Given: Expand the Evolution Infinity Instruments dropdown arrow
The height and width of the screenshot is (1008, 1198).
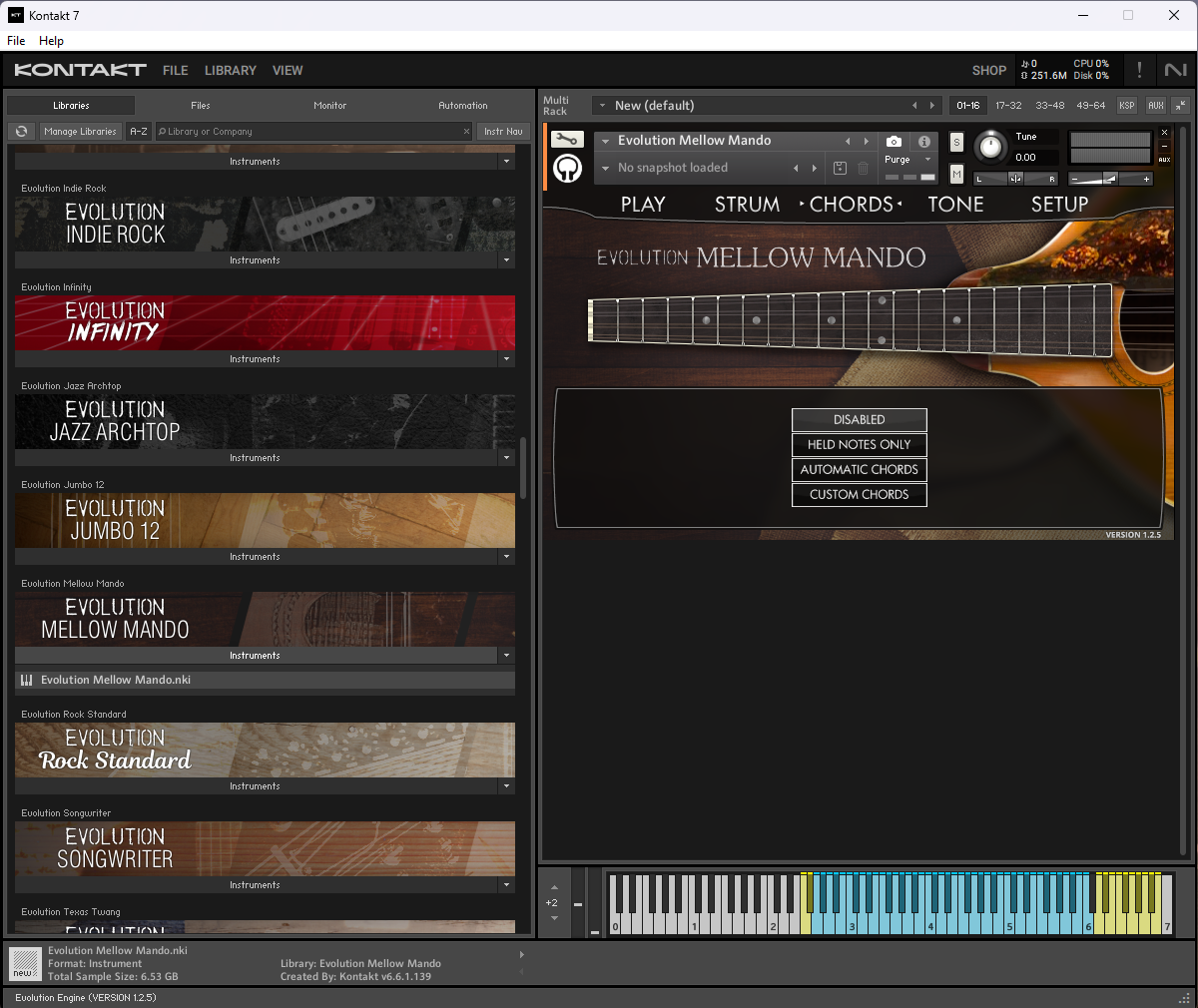Looking at the screenshot, I should [x=506, y=358].
